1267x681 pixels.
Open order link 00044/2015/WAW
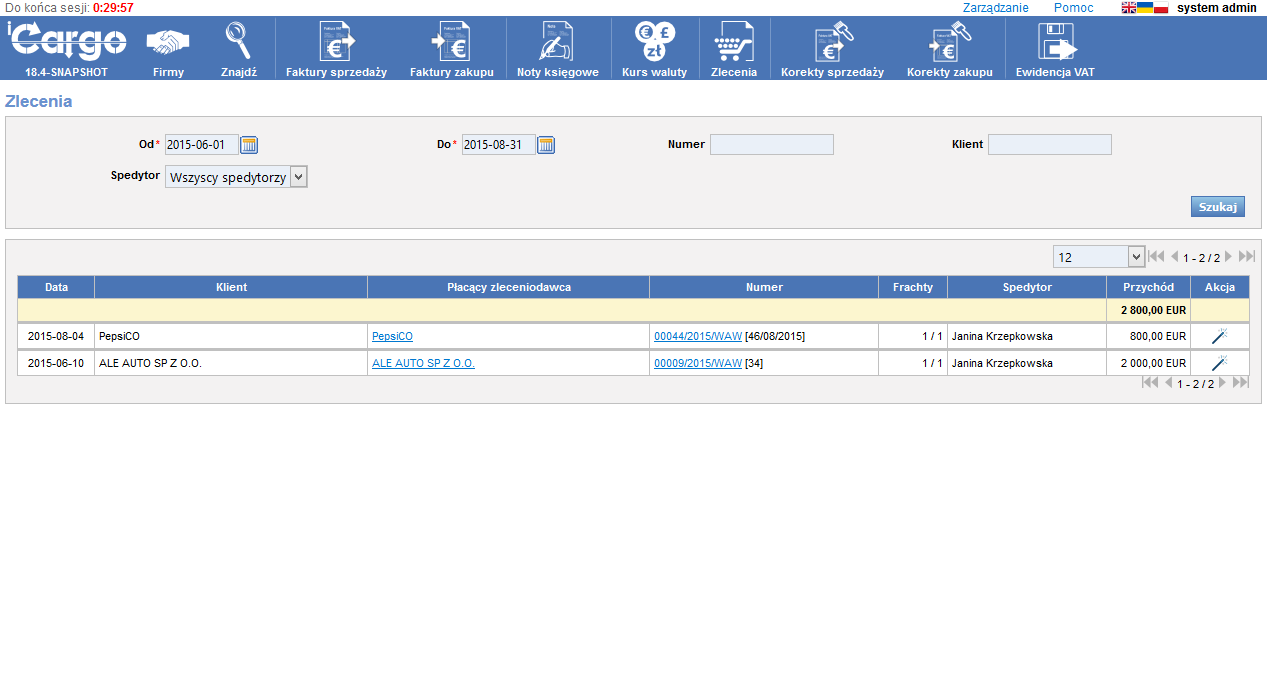click(697, 337)
